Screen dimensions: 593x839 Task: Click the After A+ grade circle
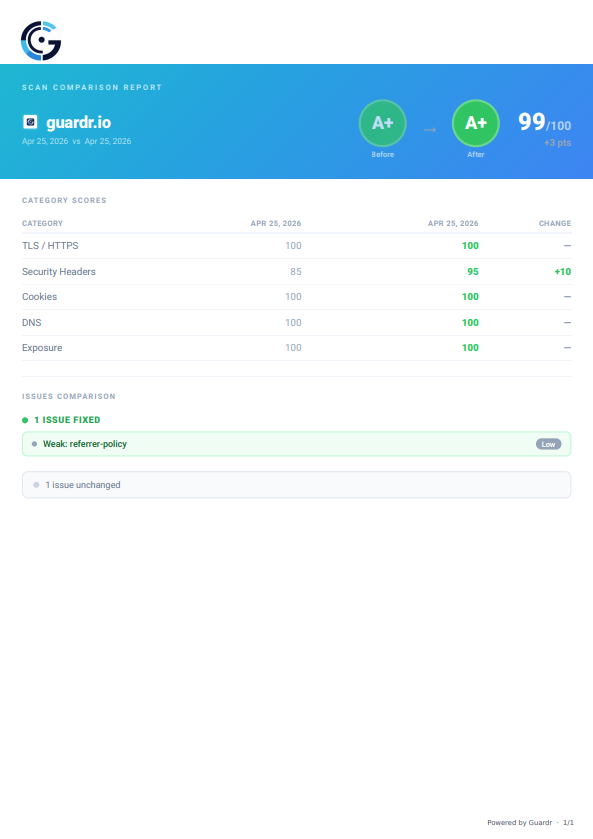[x=476, y=123]
